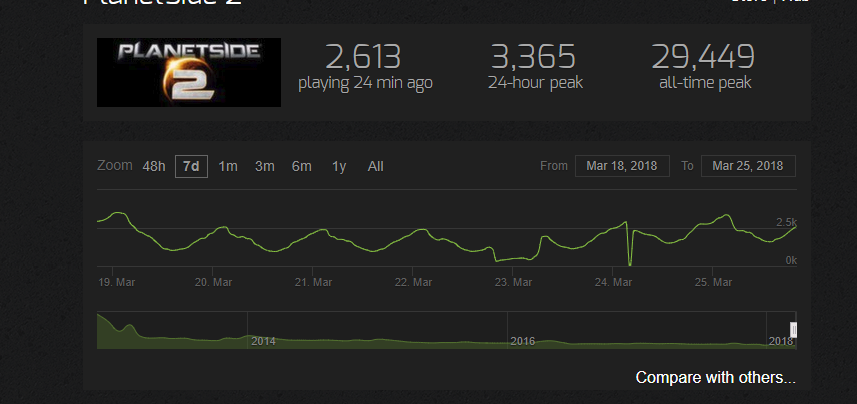Zoom the chart to 6m

click(302, 166)
